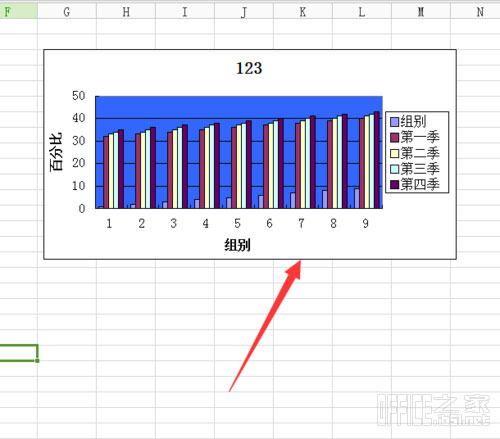The image size is (500, 439).
Task: Select the 第二季 bar in group 7
Action: click(x=303, y=164)
